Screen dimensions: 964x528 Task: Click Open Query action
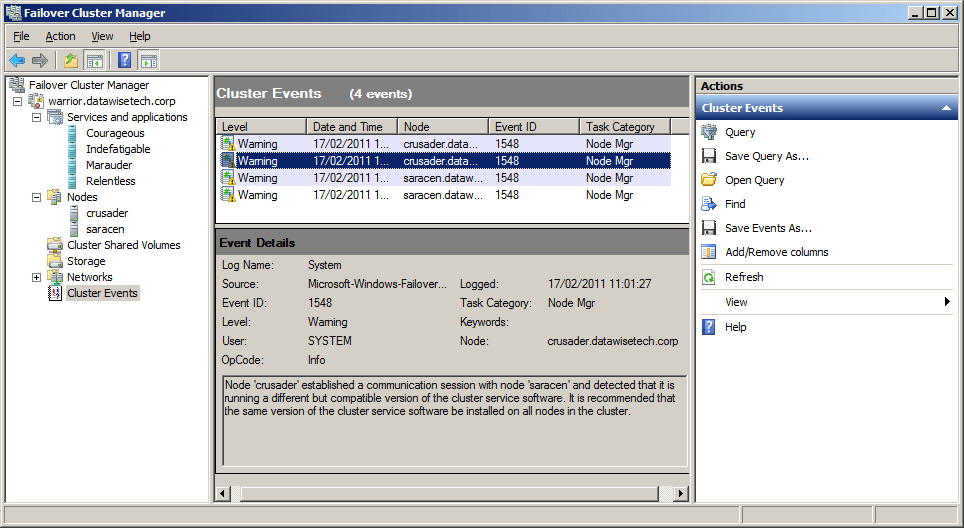click(754, 180)
